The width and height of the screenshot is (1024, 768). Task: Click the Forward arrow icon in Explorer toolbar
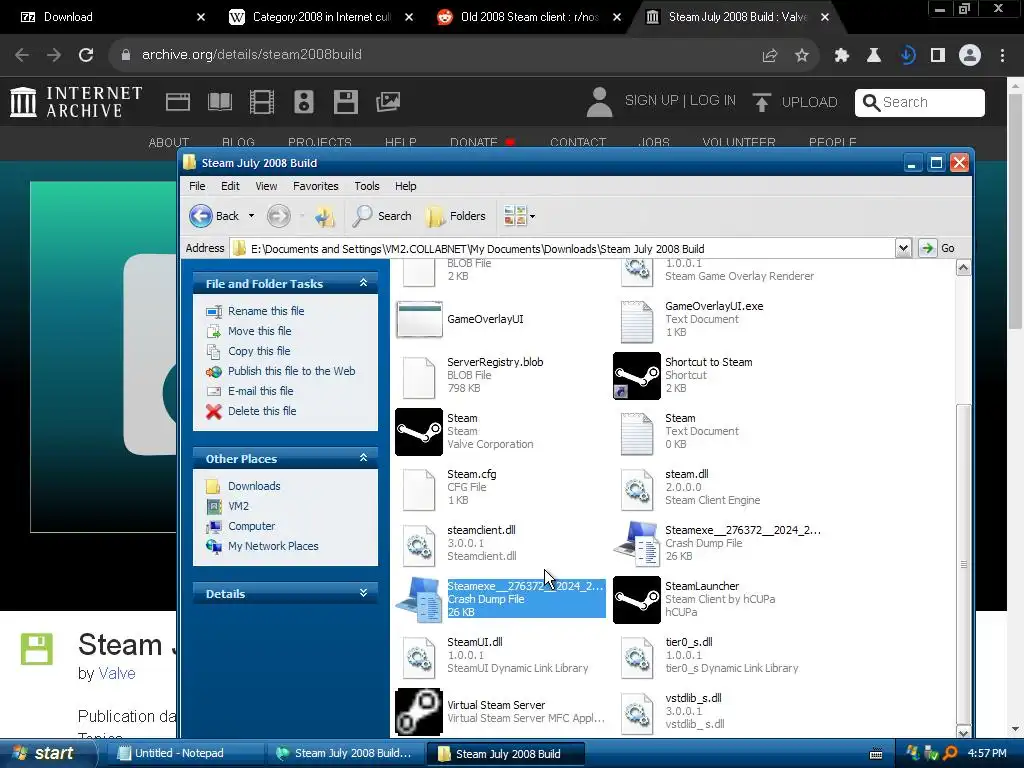(x=279, y=216)
